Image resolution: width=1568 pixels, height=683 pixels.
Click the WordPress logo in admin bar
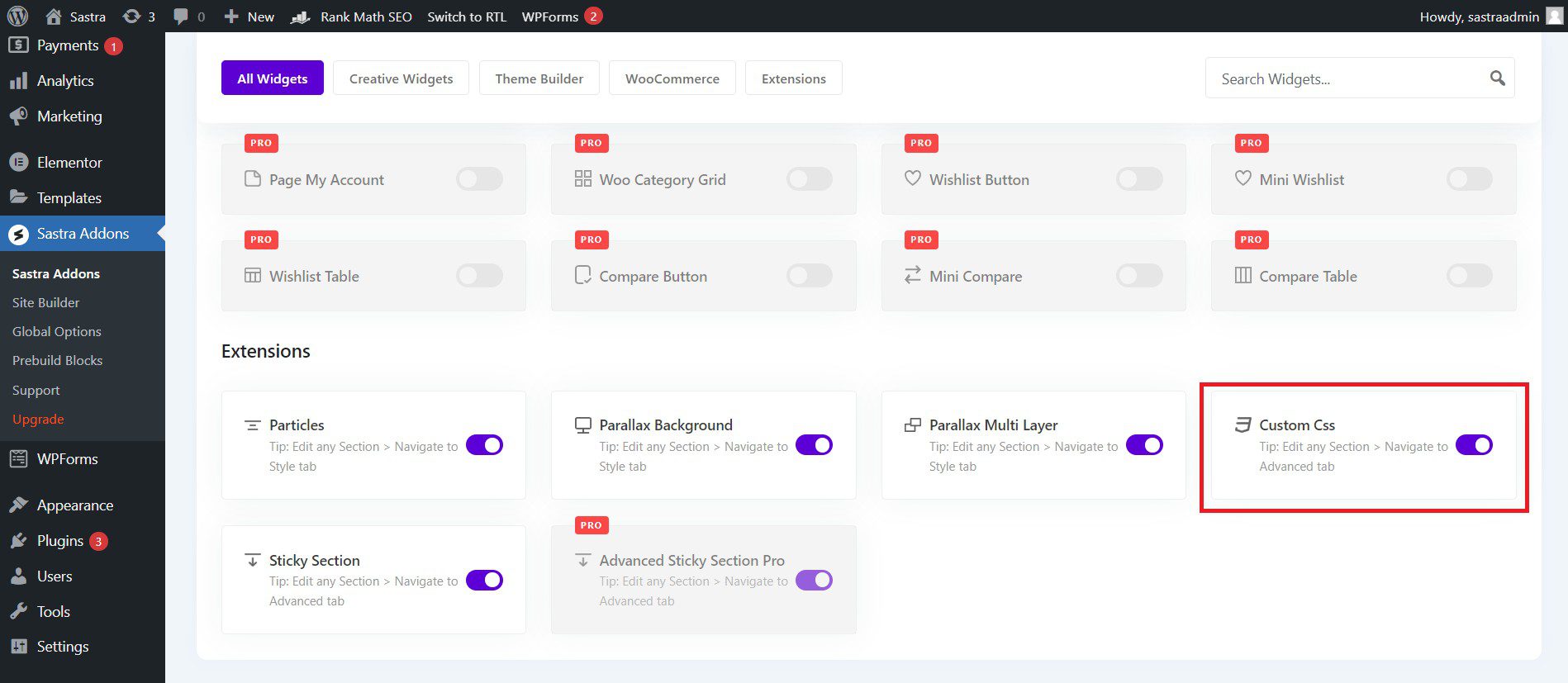(x=17, y=17)
